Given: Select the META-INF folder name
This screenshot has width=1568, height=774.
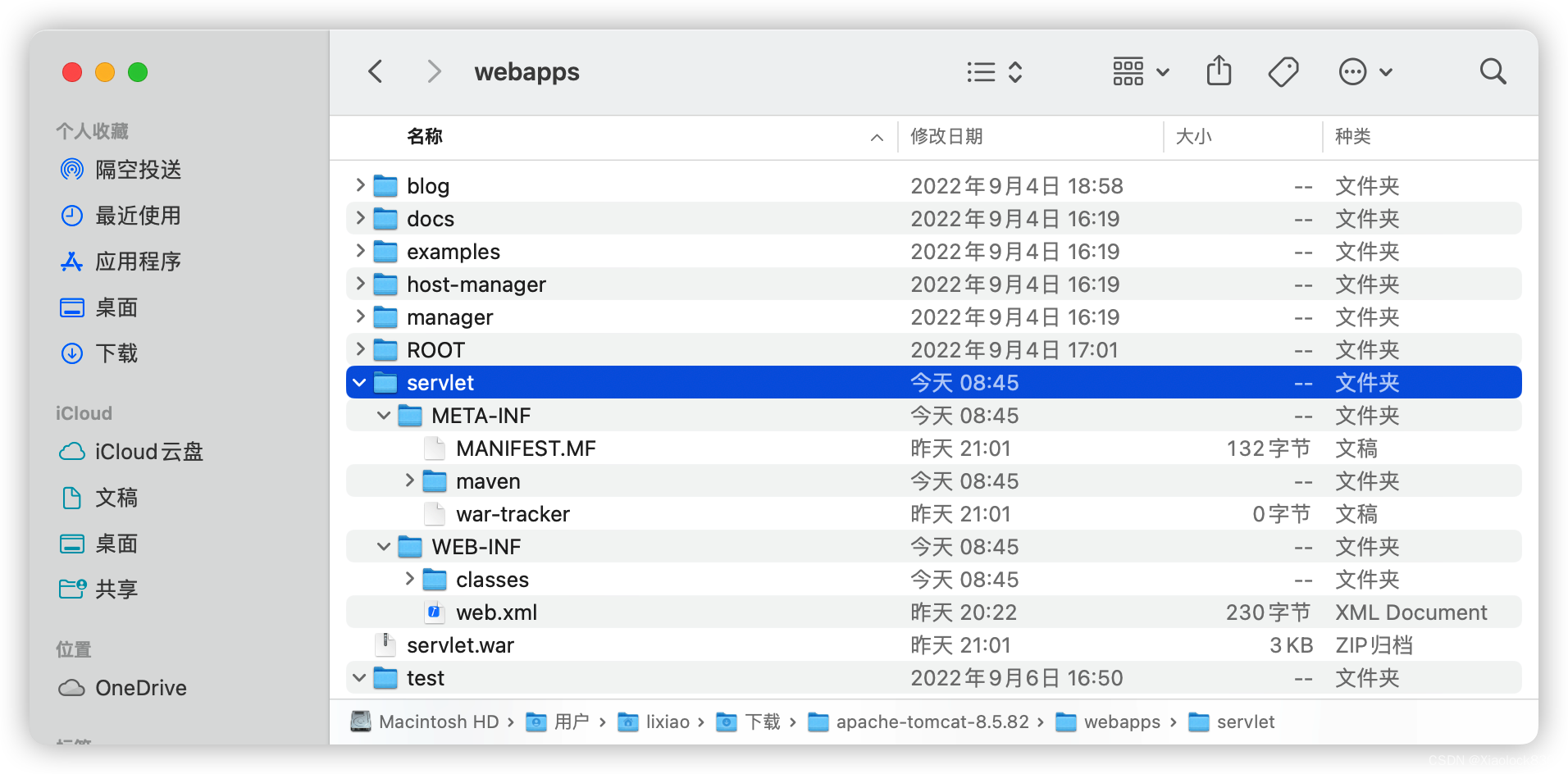Looking at the screenshot, I should pyautogui.click(x=481, y=416).
